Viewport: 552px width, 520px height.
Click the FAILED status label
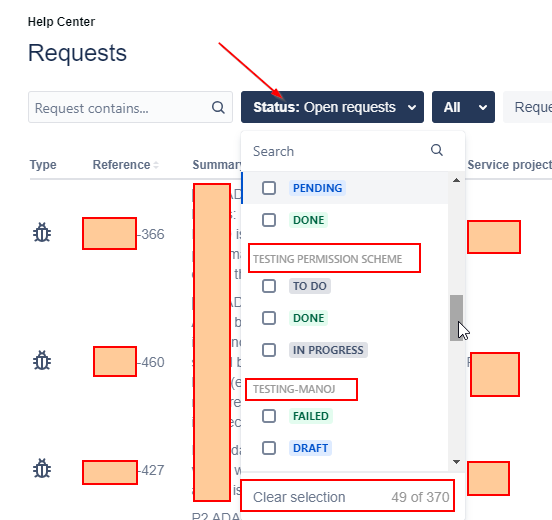310,416
